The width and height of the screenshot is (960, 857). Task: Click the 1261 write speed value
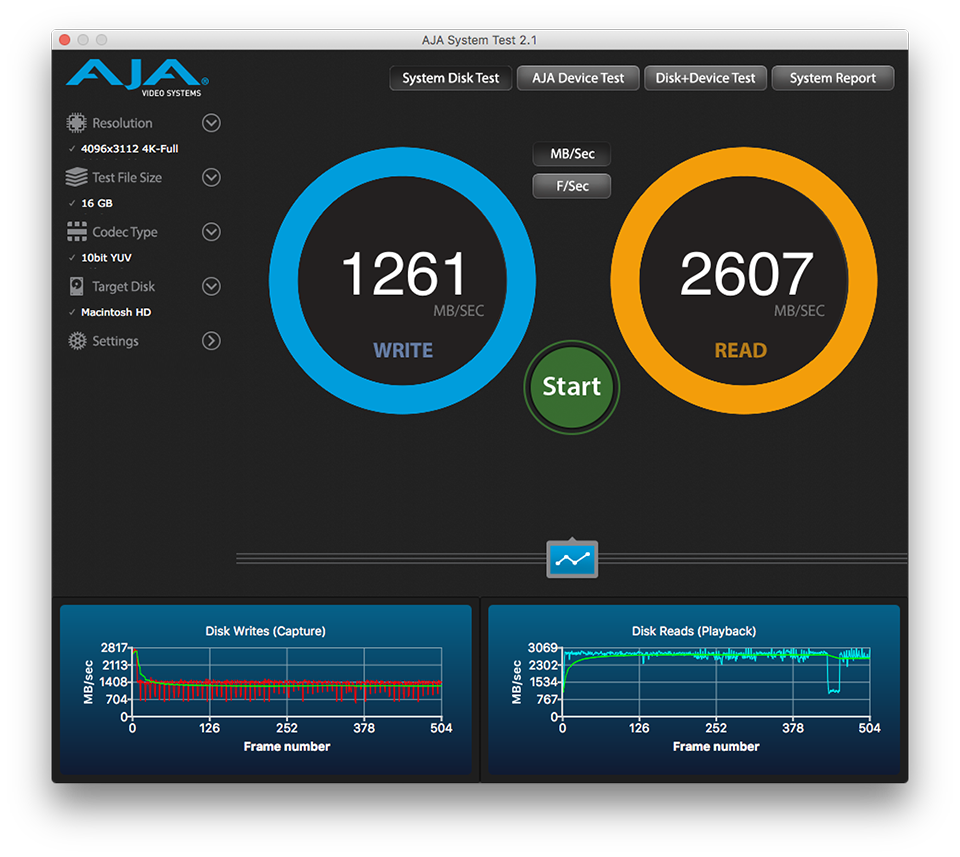tap(404, 274)
